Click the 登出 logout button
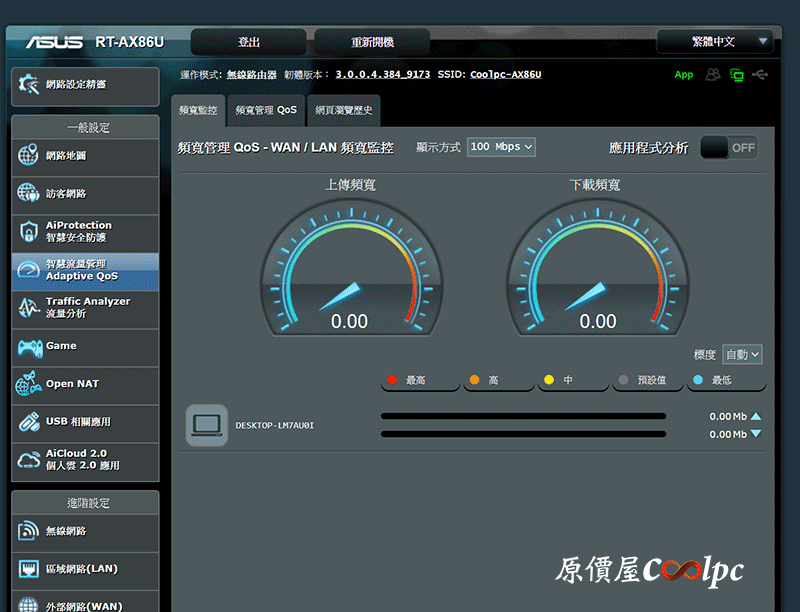 click(x=248, y=42)
